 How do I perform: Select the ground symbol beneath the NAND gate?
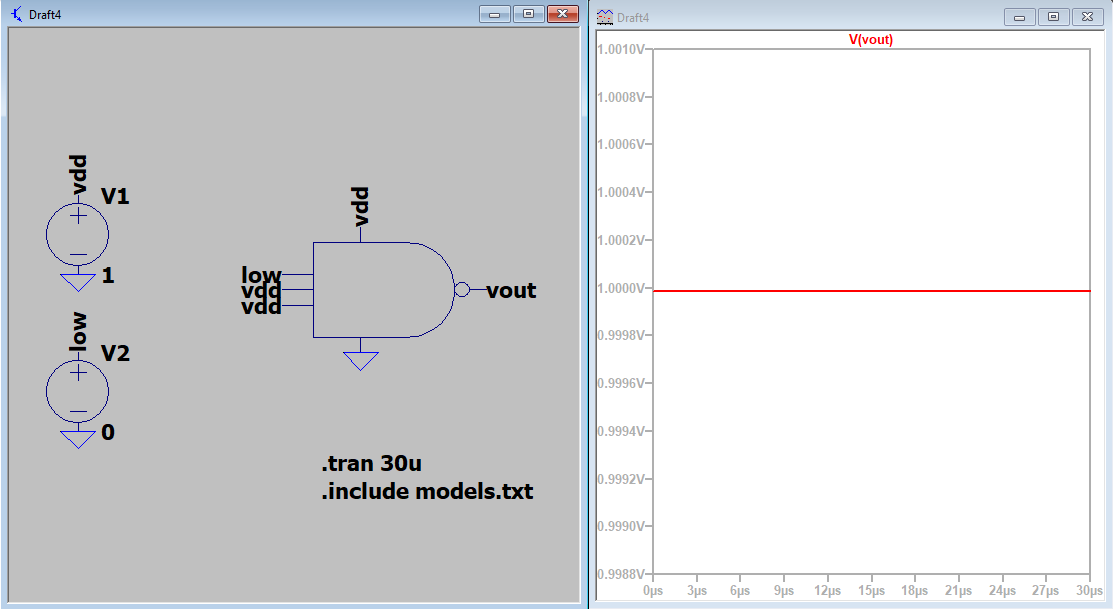tap(360, 359)
